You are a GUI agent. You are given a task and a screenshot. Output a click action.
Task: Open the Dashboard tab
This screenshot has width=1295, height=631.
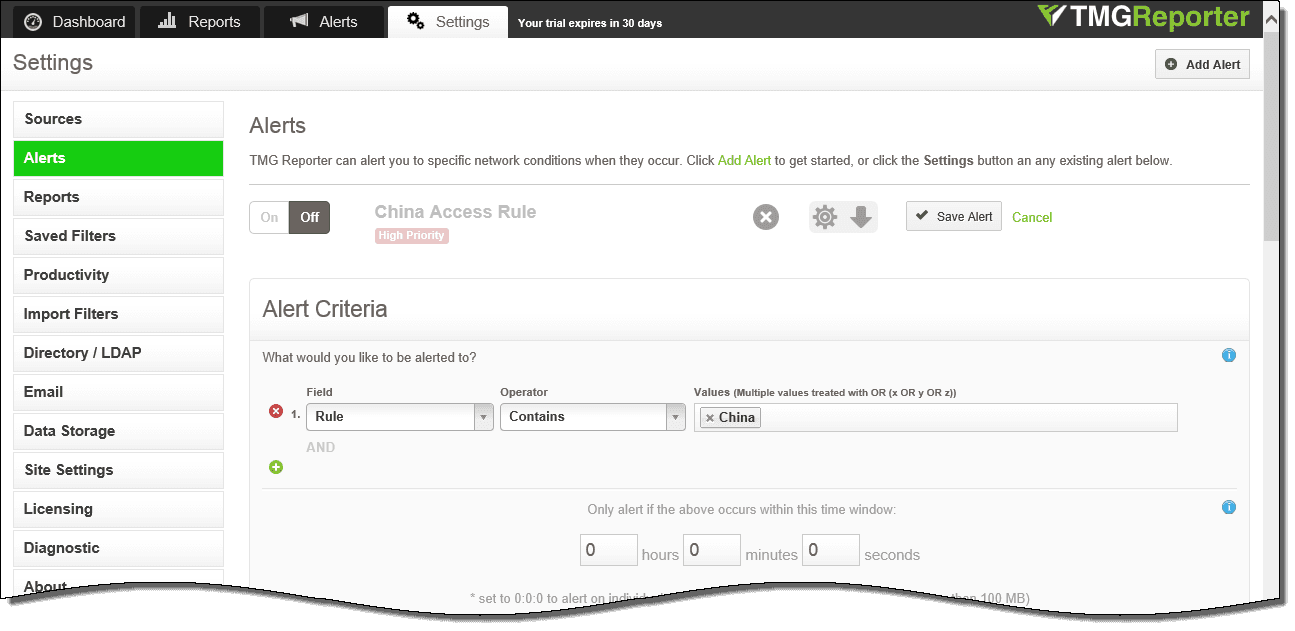tap(75, 21)
